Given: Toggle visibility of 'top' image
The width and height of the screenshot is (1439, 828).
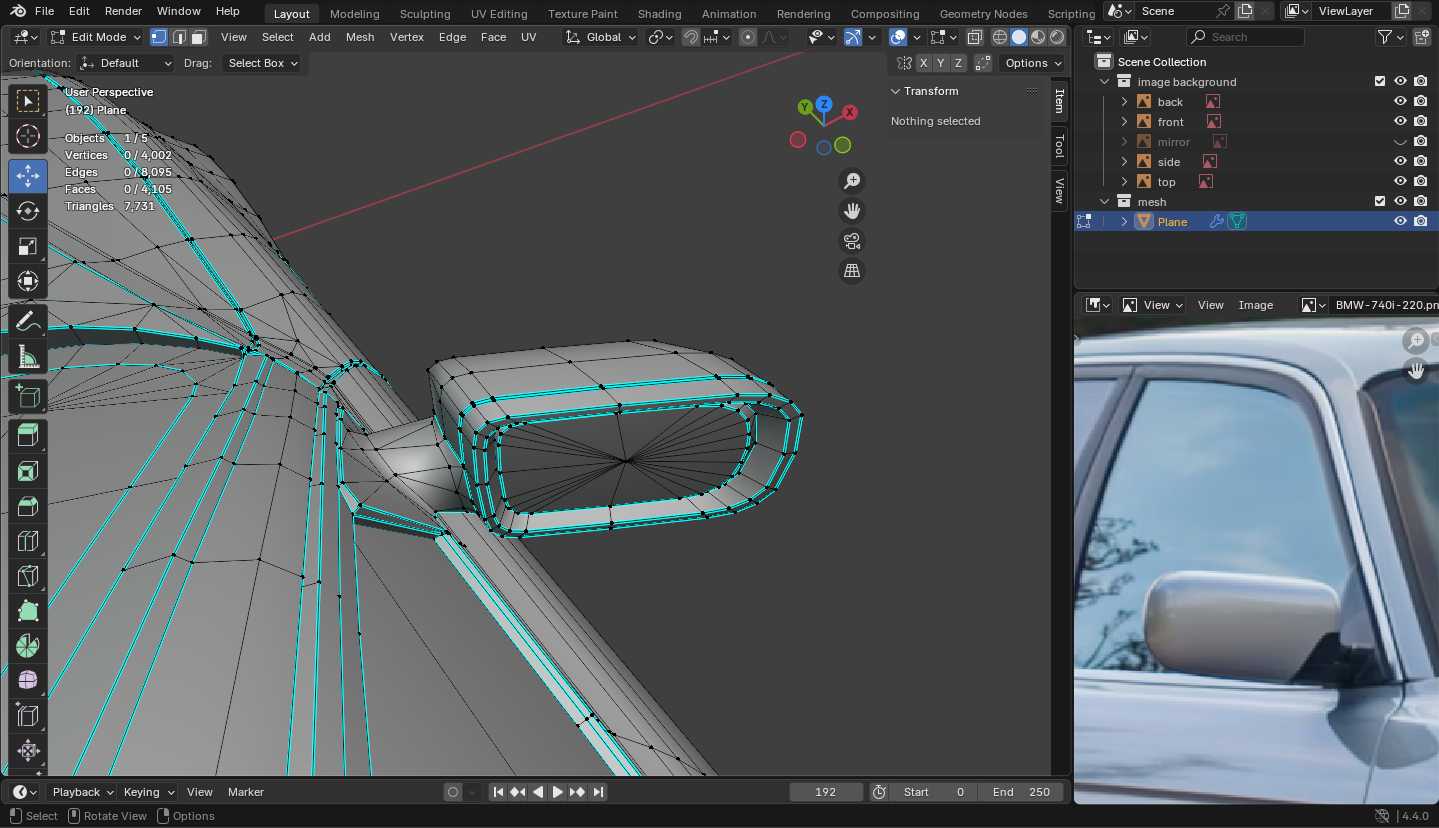Looking at the screenshot, I should [x=1400, y=182].
